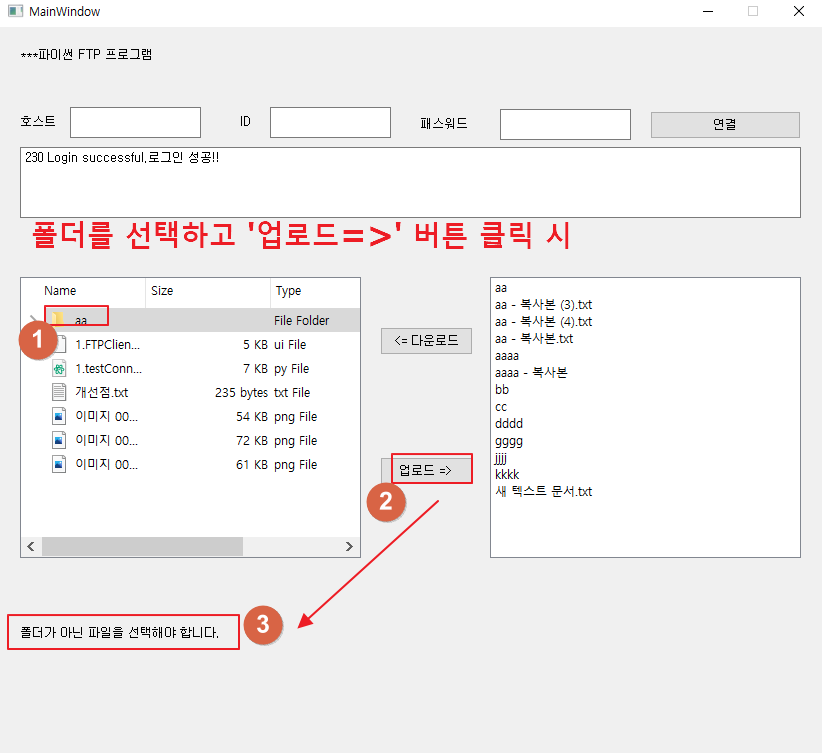822x753 pixels.
Task: Select the 1.FTPClien... ui file icon
Action: 59,344
